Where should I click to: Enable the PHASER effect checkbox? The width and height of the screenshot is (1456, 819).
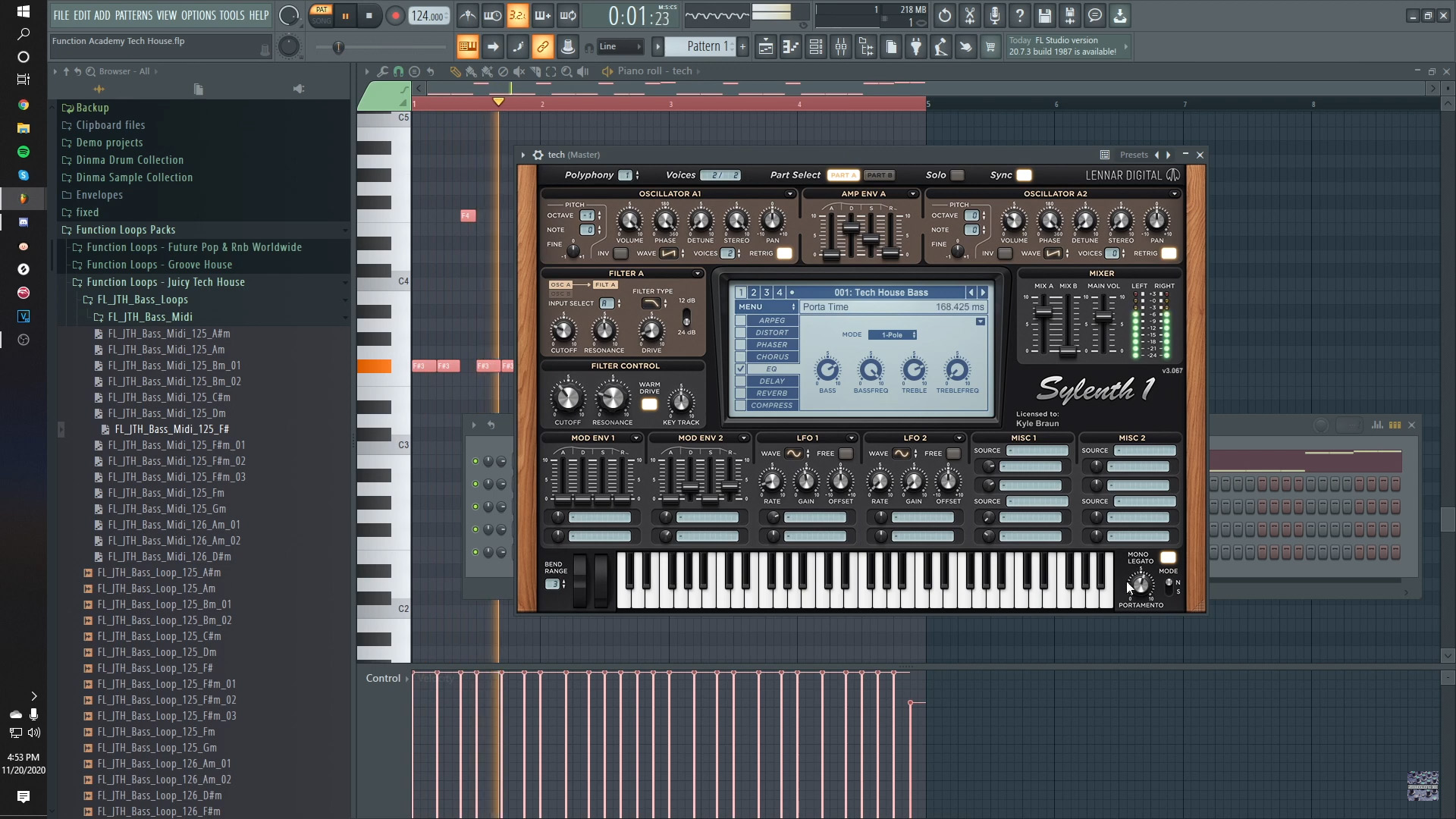click(x=740, y=345)
